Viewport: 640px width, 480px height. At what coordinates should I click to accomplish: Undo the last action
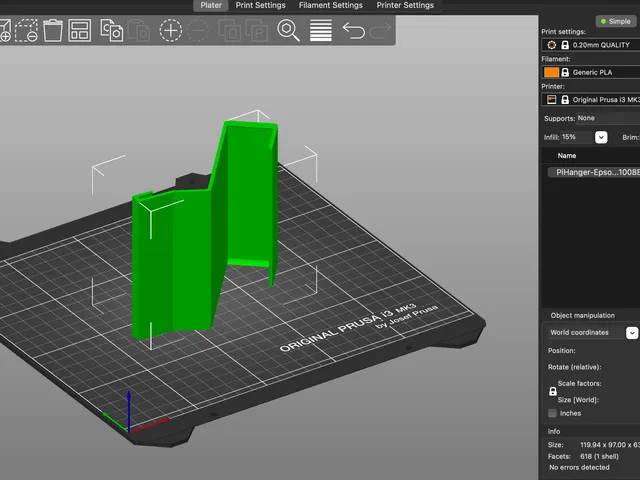tap(353, 30)
